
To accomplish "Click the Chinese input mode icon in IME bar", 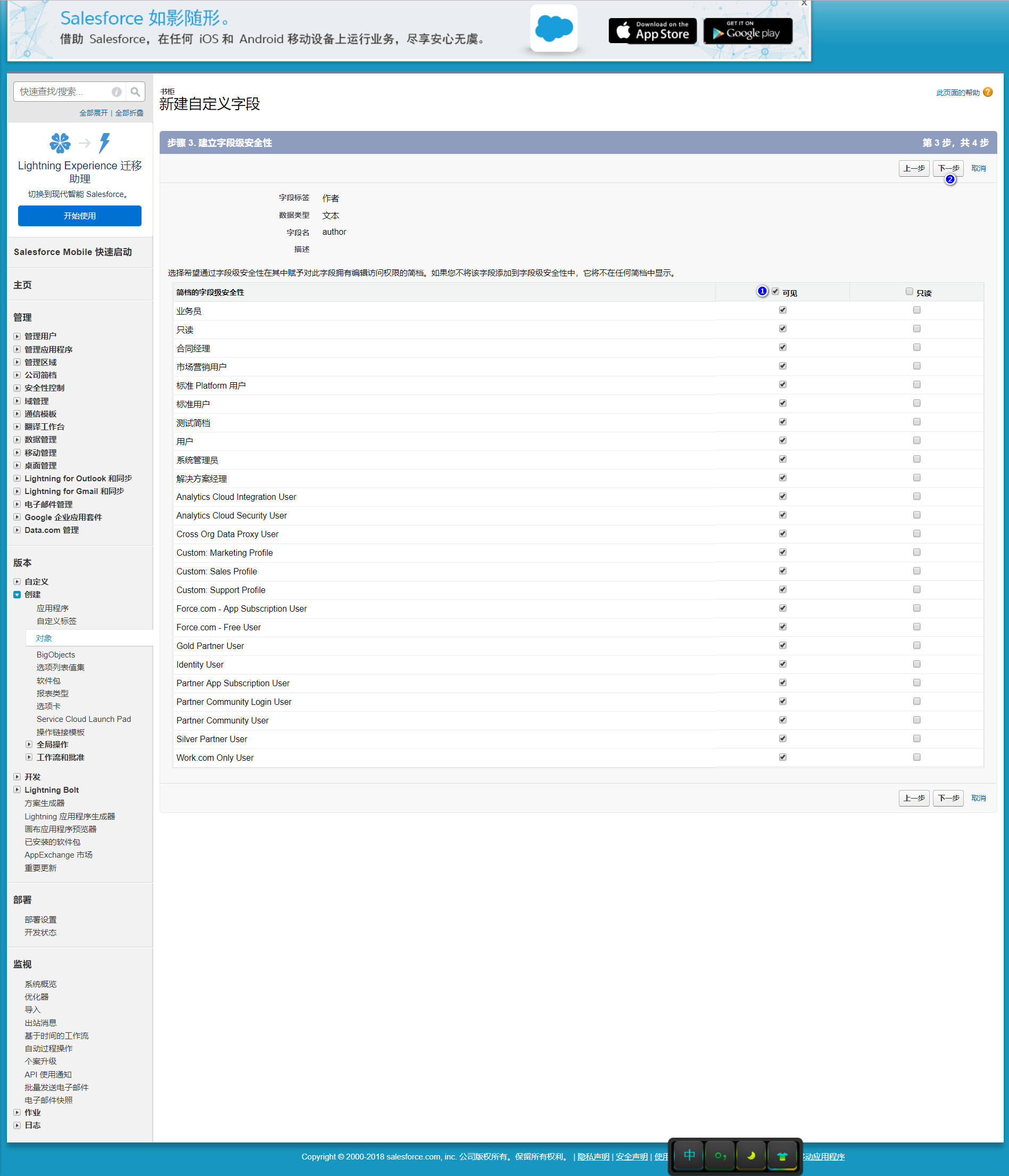I will 689,1155.
